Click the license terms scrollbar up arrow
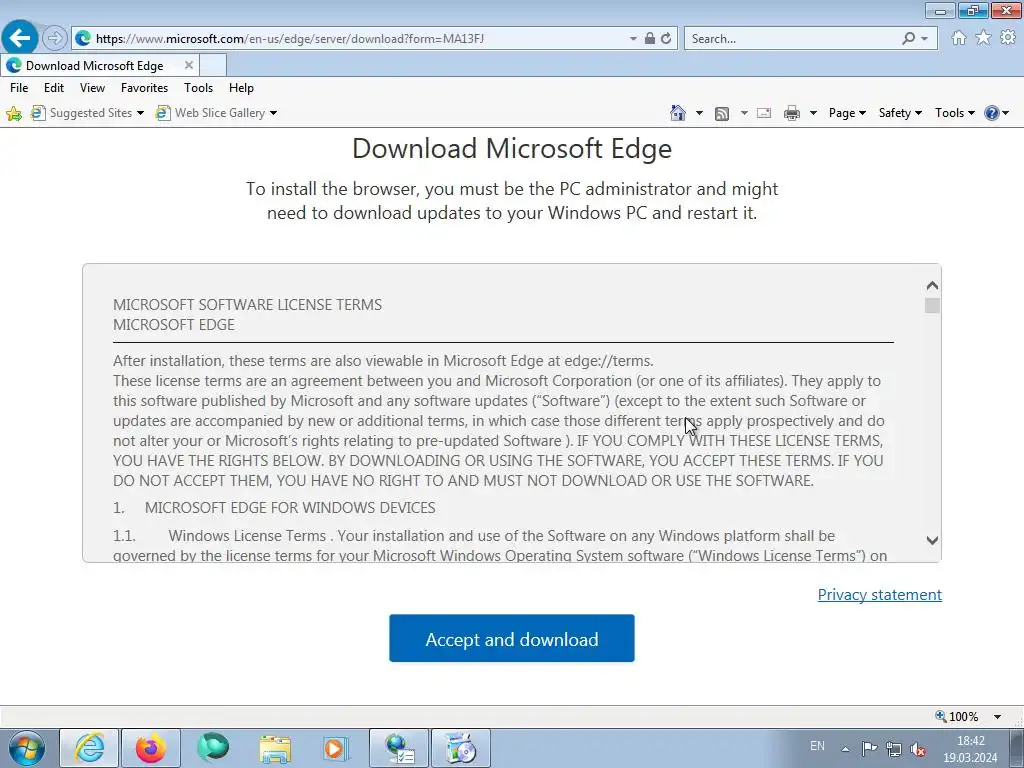 point(932,285)
